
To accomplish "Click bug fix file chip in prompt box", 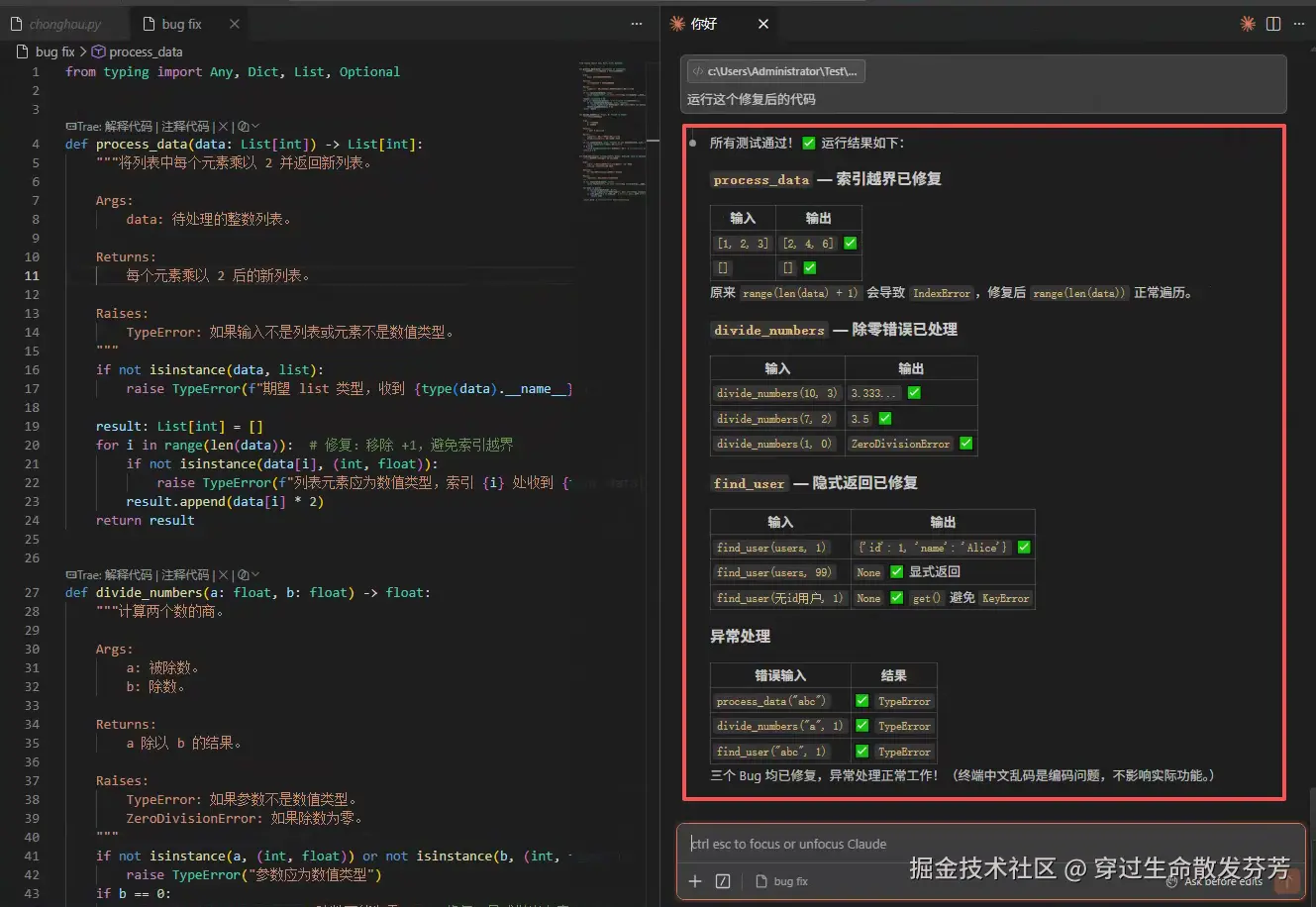I will (782, 881).
